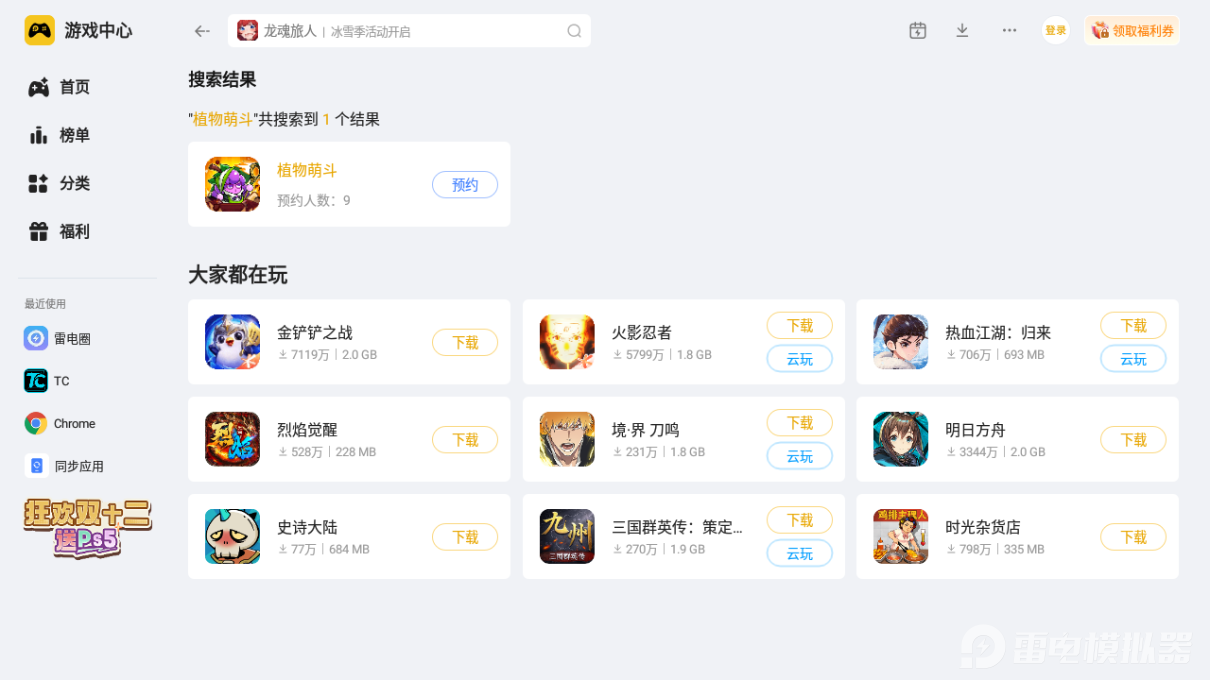The height and width of the screenshot is (680, 1210).
Task: Cloud play 火影忍者 via 云玩
Action: [x=800, y=359]
